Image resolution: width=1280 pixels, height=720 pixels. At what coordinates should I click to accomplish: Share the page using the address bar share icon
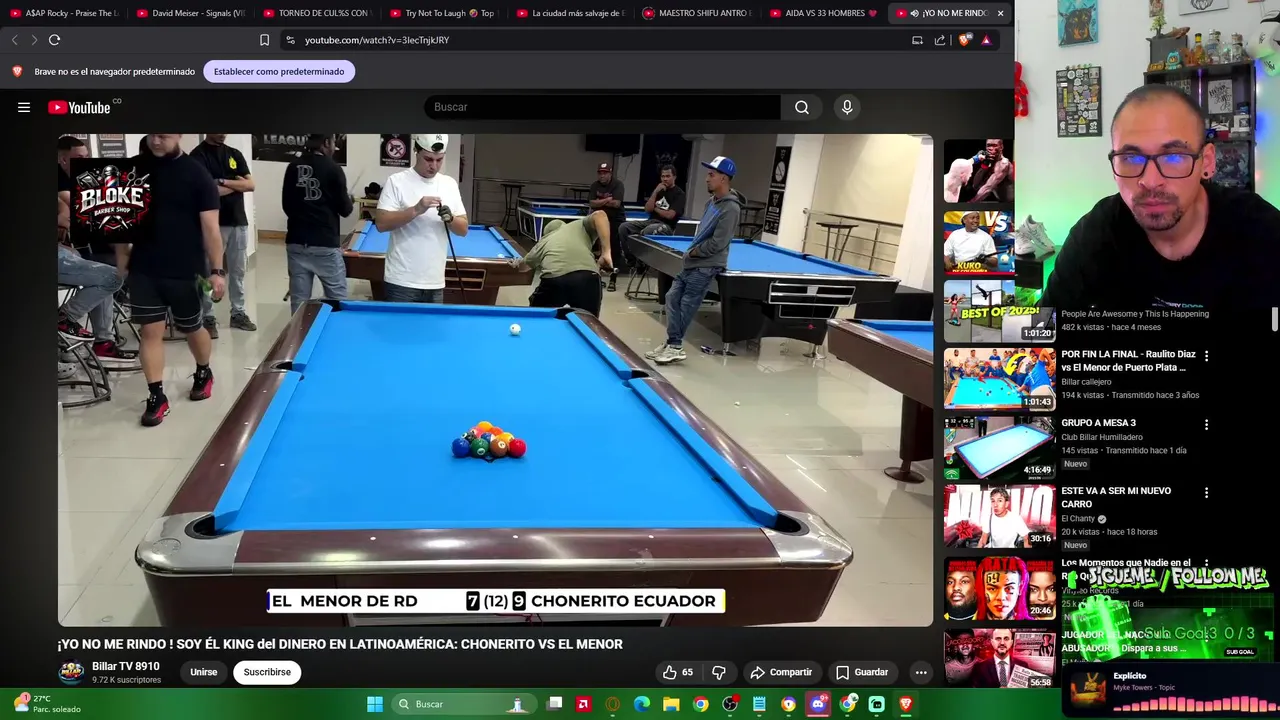[x=940, y=40]
